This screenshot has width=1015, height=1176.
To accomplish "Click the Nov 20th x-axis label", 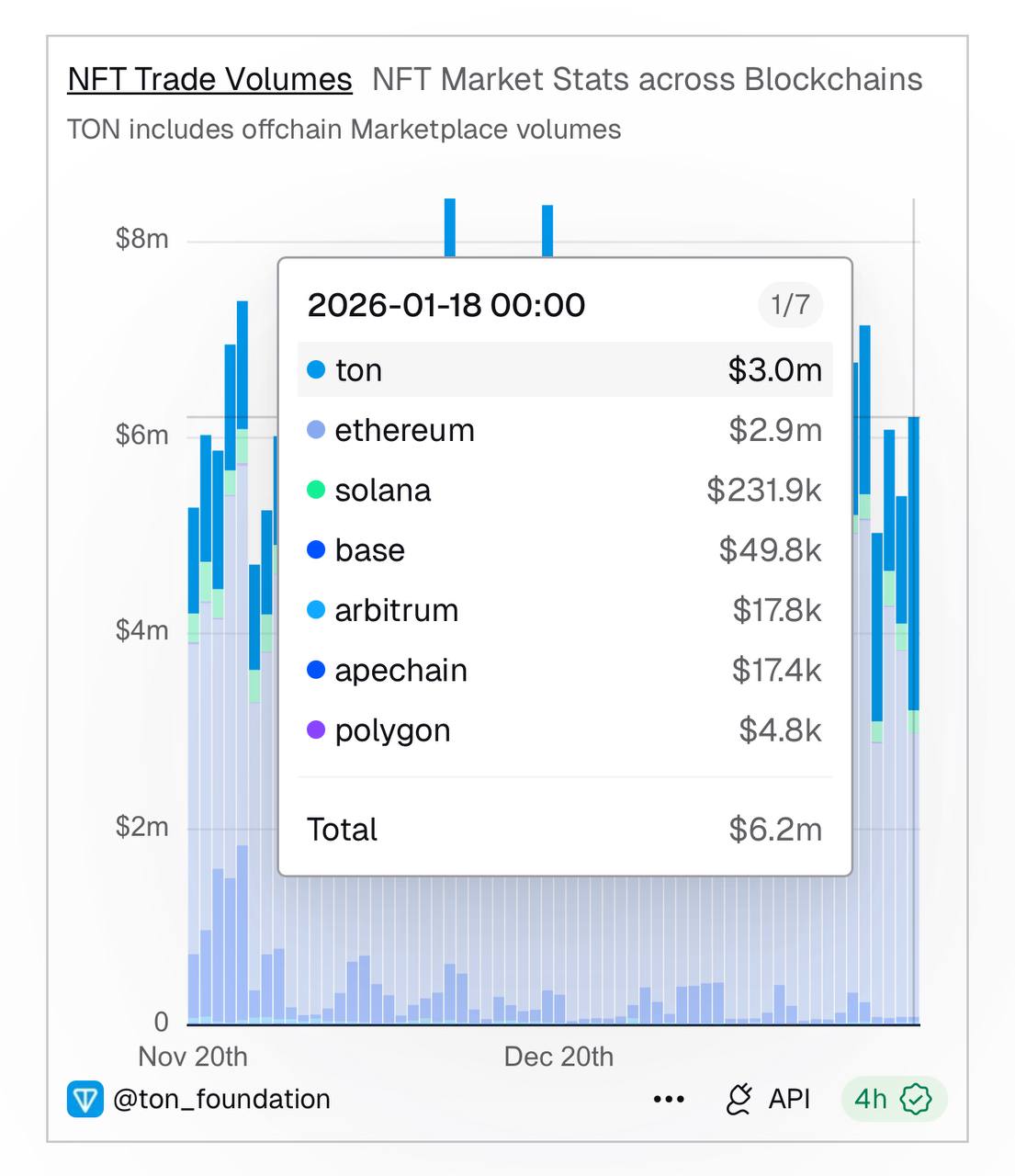I will 193,1057.
